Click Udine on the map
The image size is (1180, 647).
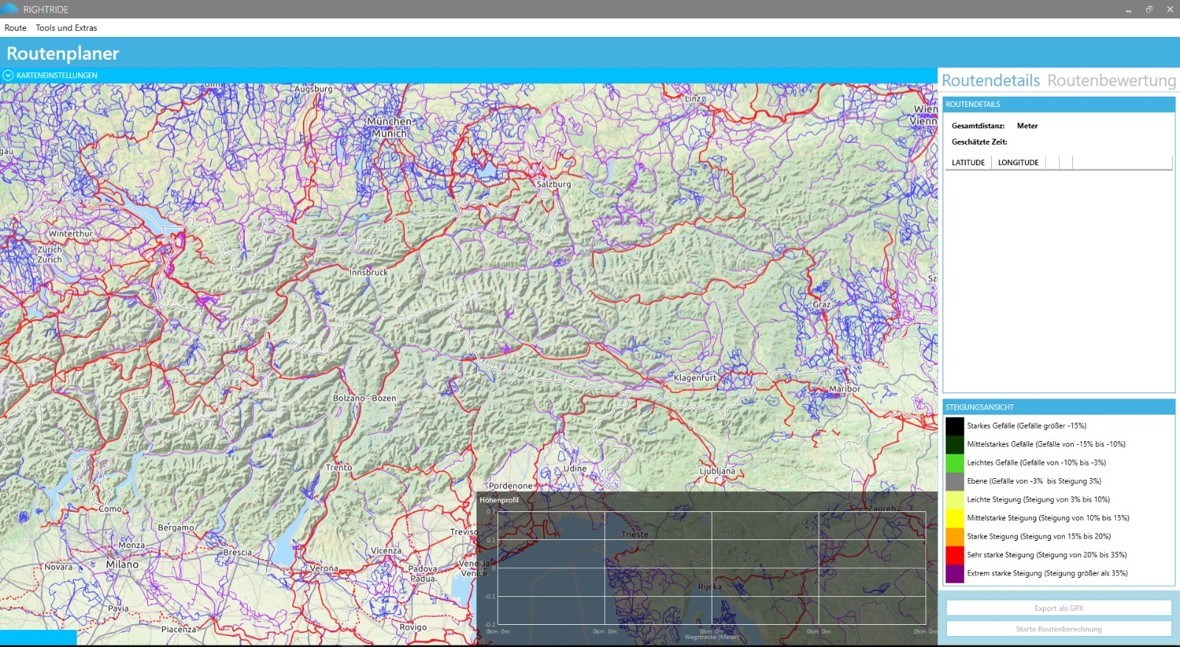(574, 468)
